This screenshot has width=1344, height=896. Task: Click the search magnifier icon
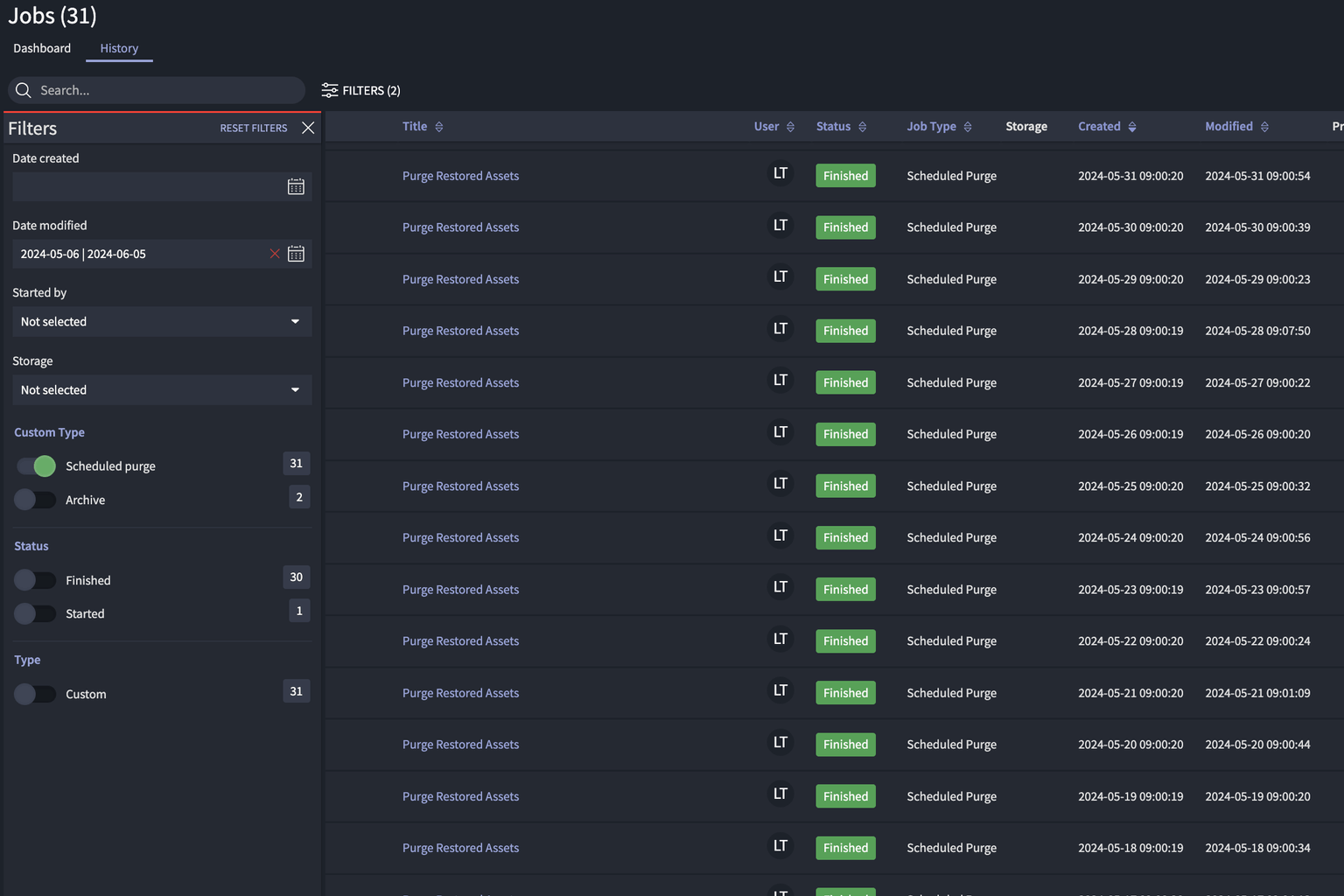[x=24, y=90]
